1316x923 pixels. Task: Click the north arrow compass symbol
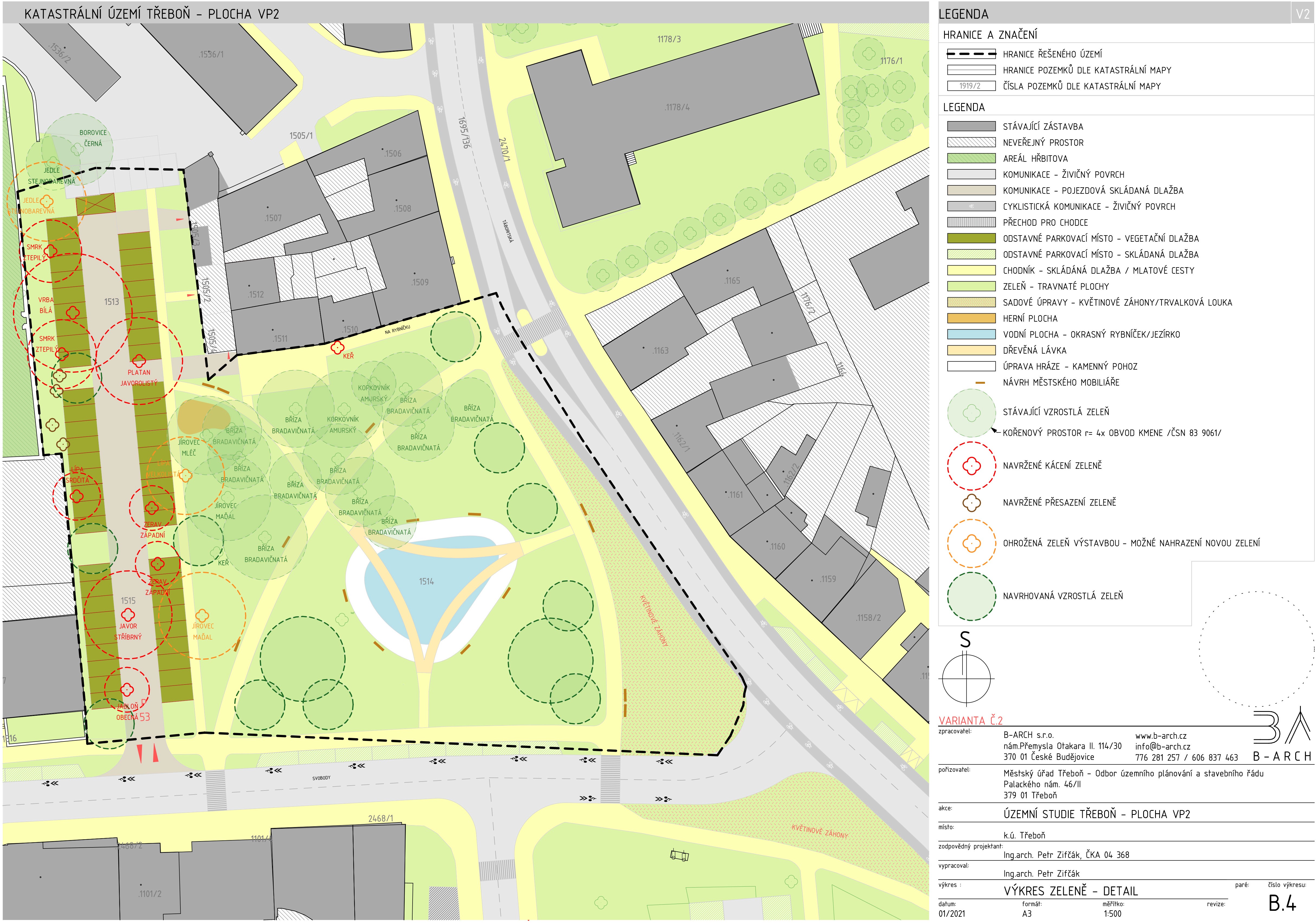966,678
